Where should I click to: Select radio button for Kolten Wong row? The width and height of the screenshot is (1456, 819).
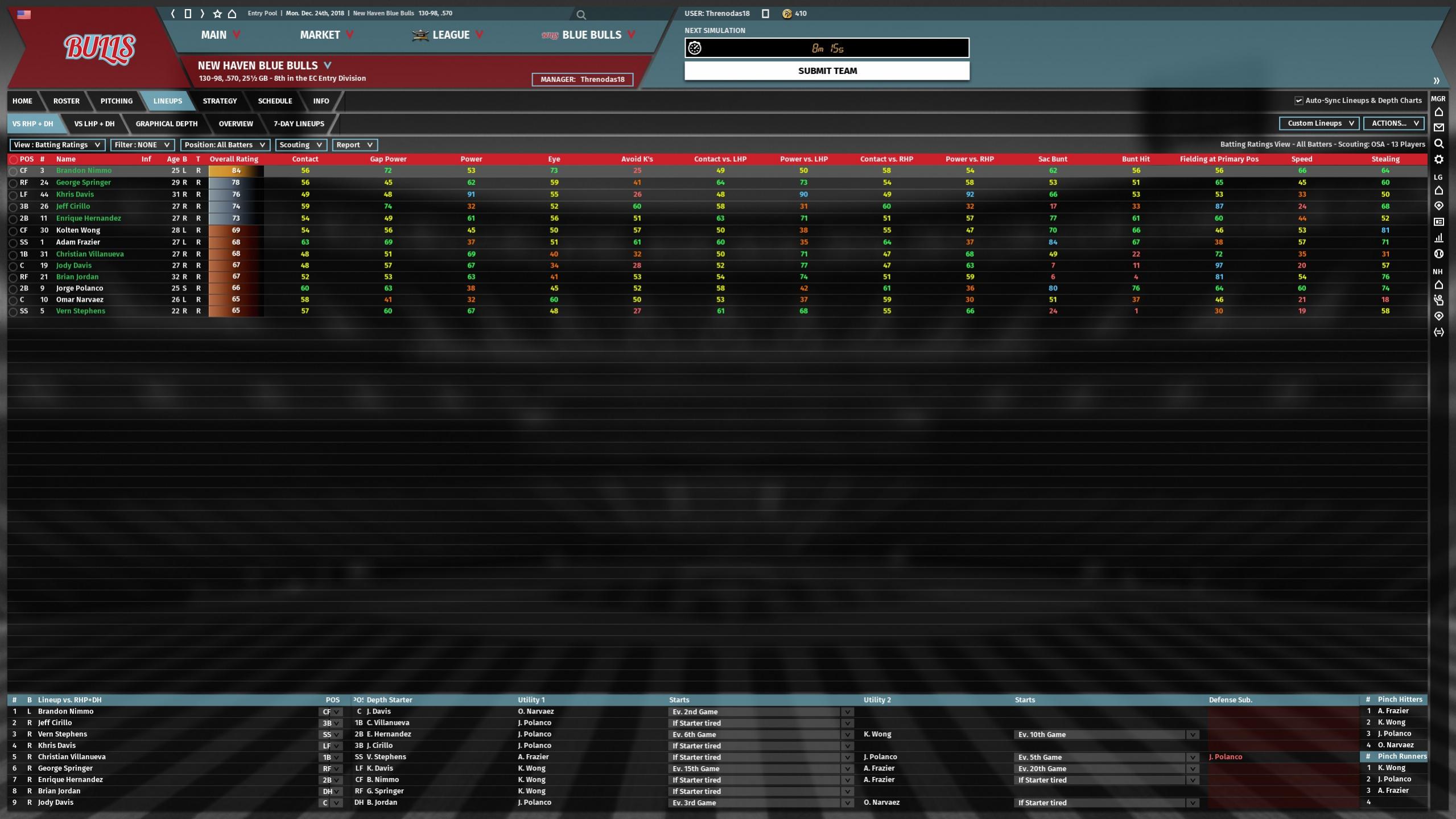click(13, 231)
